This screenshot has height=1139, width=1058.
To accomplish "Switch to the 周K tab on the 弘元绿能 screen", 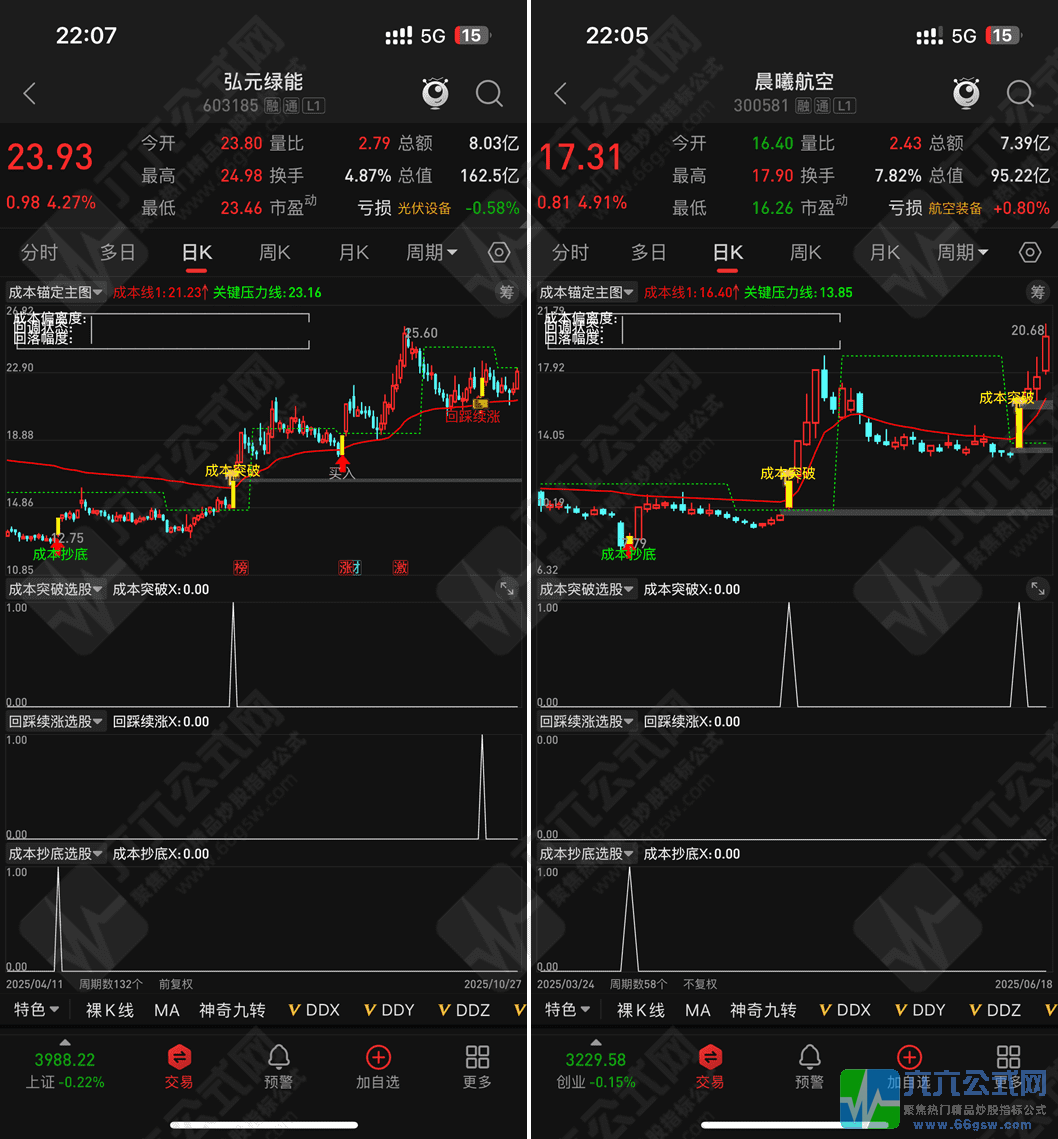I will click(274, 252).
